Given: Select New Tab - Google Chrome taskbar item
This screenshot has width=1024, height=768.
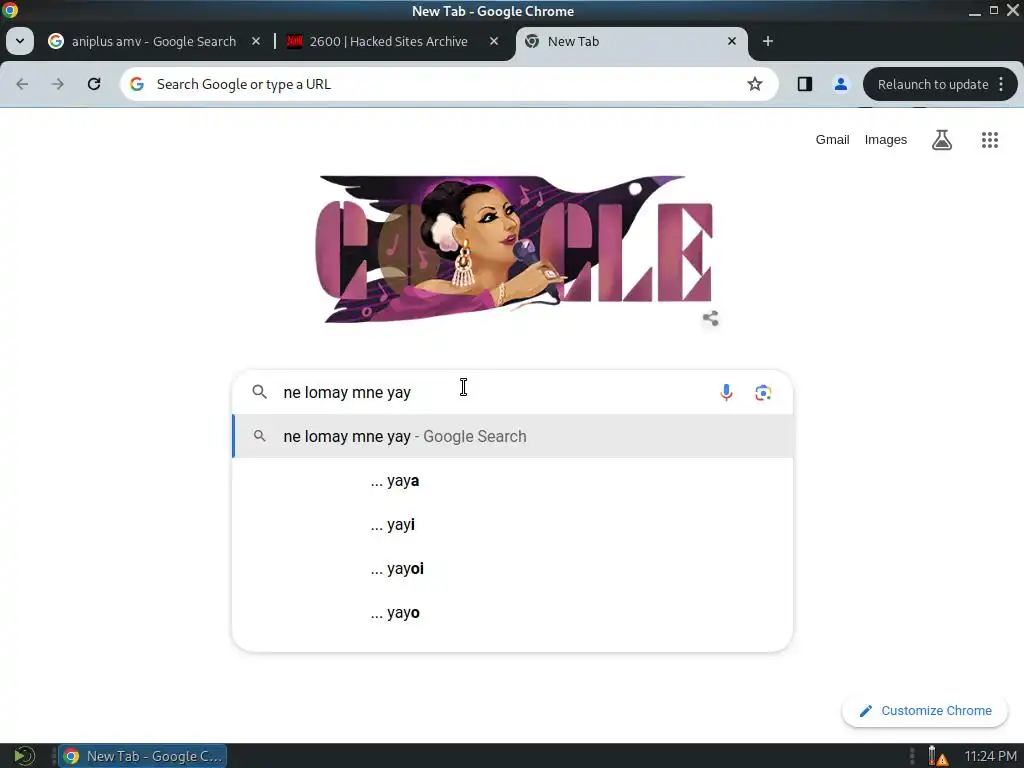Looking at the screenshot, I should pyautogui.click(x=143, y=756).
